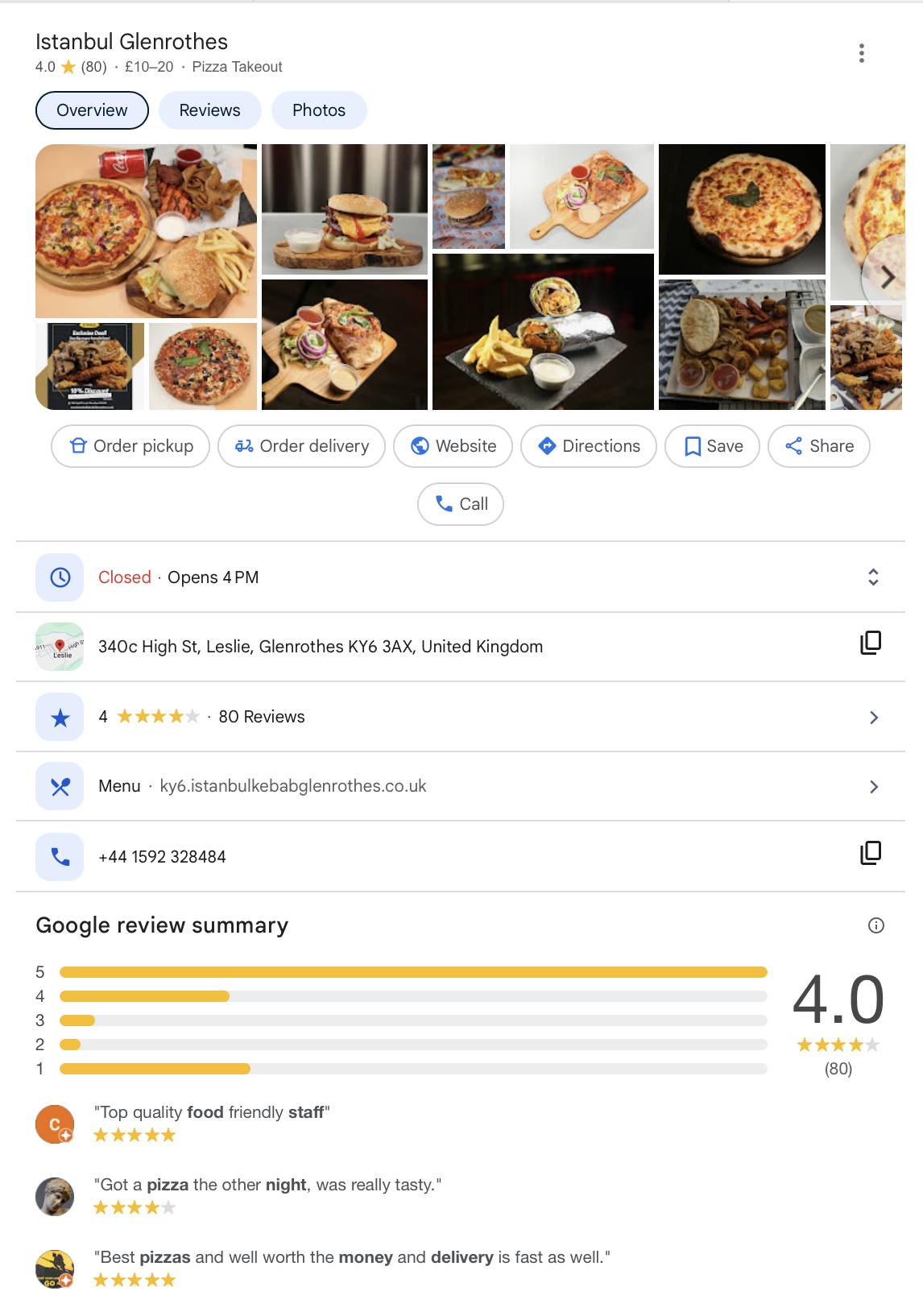Image resolution: width=923 pixels, height=1316 pixels.
Task: Save this place with the Save button
Action: [x=713, y=446]
